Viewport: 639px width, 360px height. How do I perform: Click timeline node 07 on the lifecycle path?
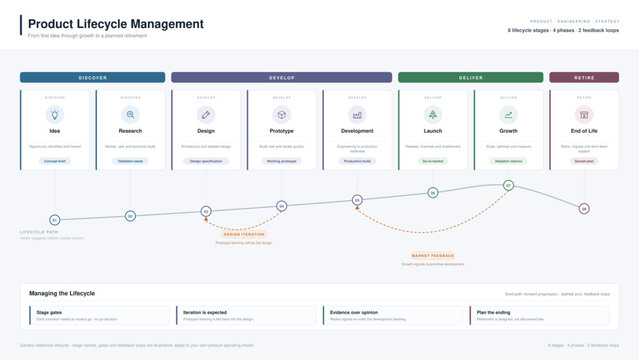point(509,186)
